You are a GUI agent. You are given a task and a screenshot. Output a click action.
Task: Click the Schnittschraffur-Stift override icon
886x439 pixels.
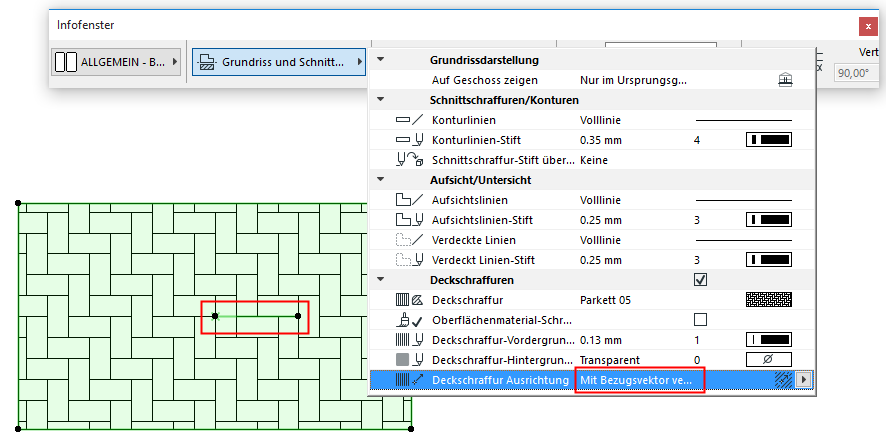click(409, 160)
